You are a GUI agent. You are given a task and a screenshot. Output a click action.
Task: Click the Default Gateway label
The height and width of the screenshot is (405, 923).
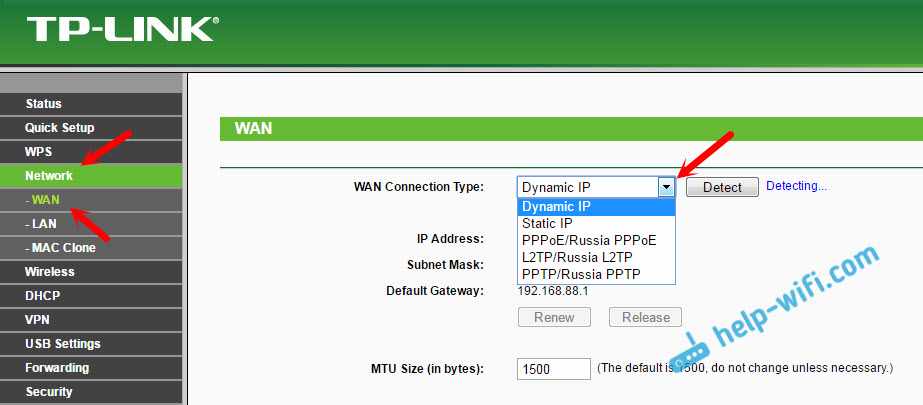pos(435,291)
